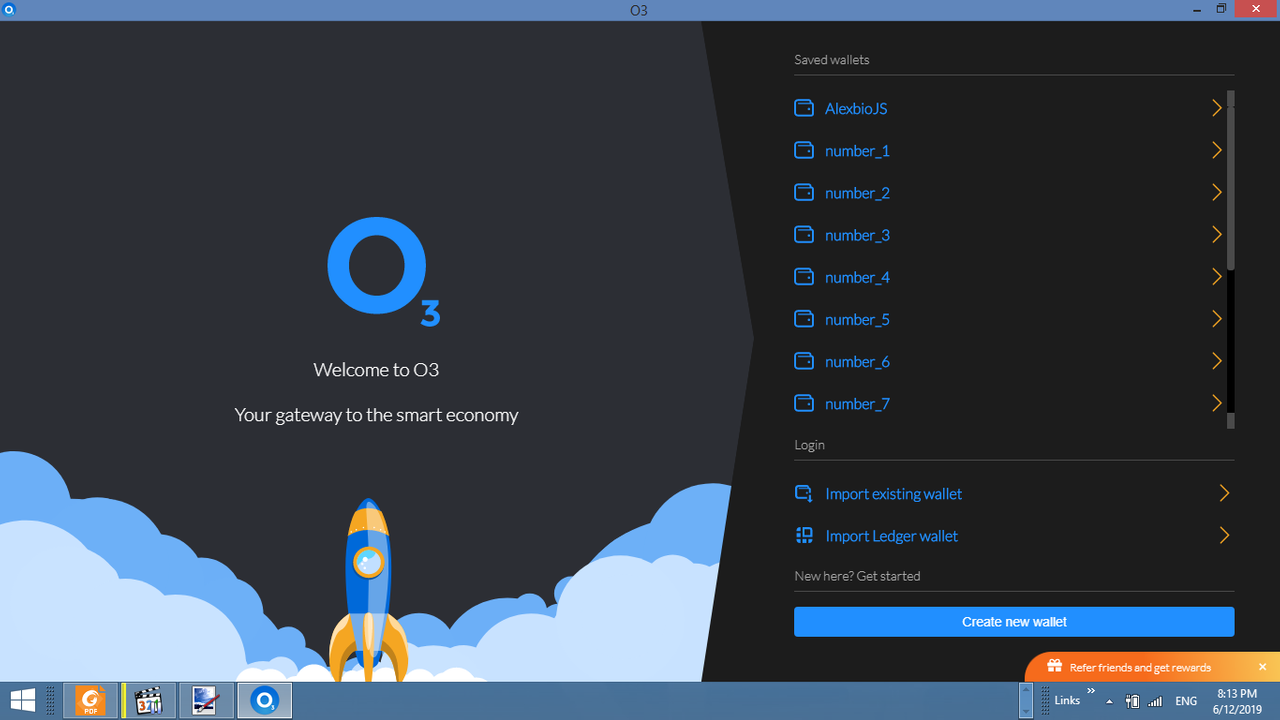Click the gift icon in the referral banner
The image size is (1280, 720).
click(x=1054, y=666)
